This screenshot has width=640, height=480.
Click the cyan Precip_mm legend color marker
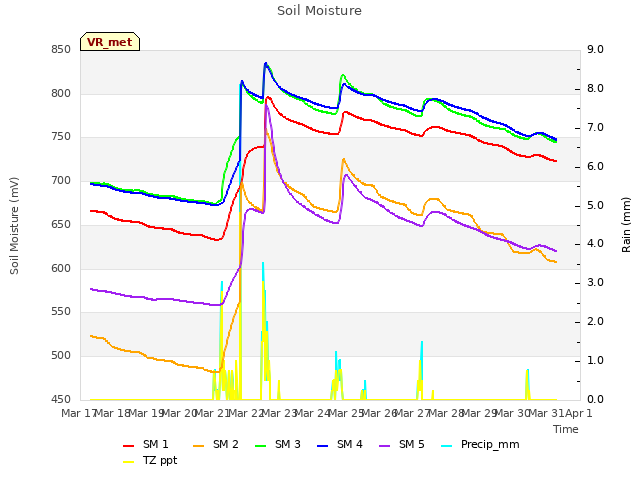[447, 446]
